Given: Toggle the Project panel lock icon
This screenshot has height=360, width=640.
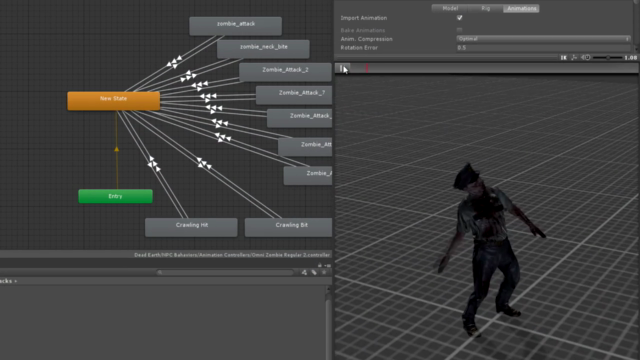Looking at the screenshot, I should 320,265.
